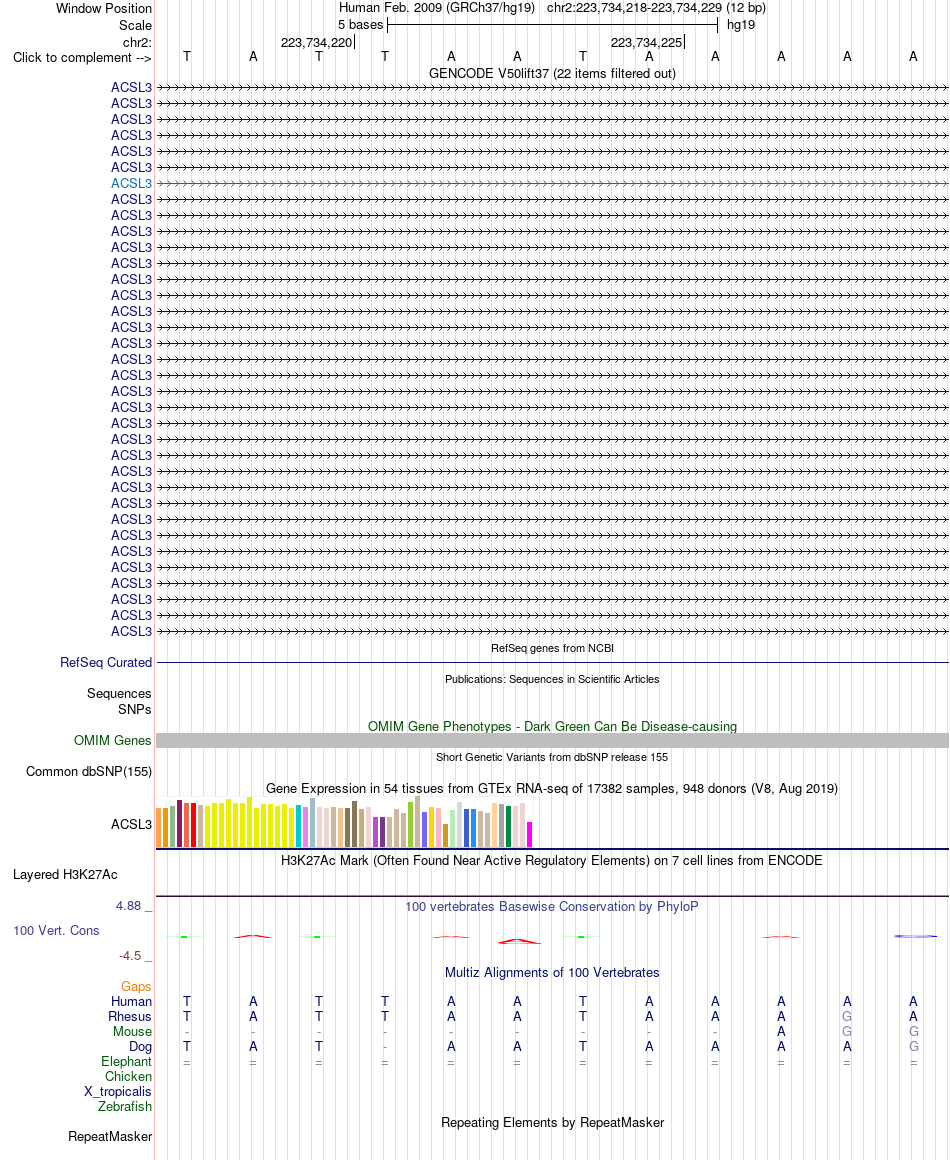This screenshot has width=950, height=1160.
Task: Click the Zebrafish alignment row label
Action: (124, 1107)
